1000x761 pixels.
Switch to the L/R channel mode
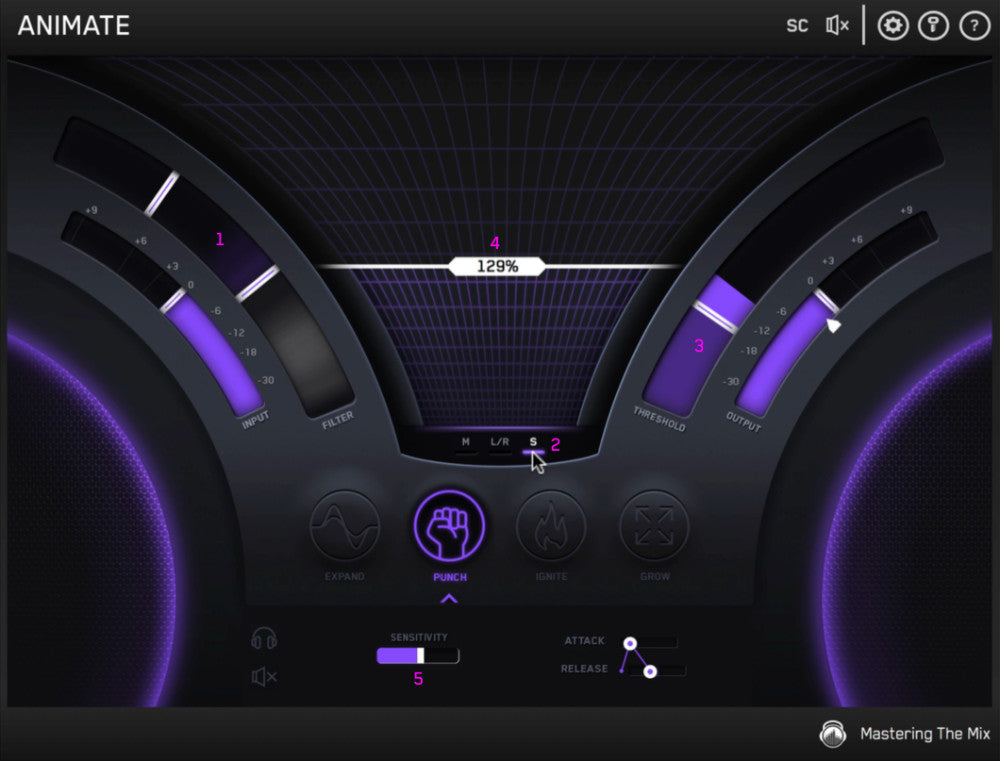[500, 445]
